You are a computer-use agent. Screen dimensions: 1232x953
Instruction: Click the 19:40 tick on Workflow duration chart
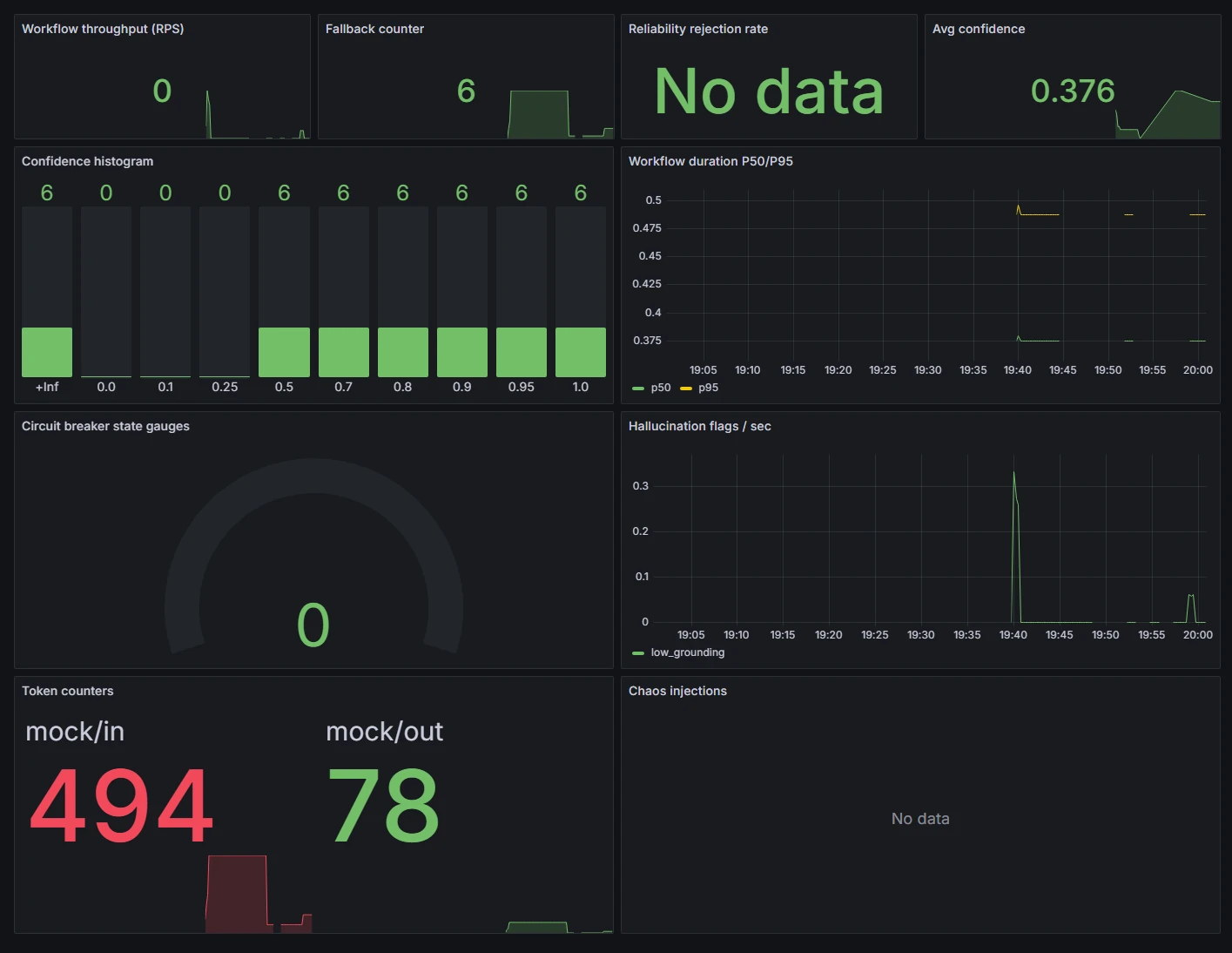(1018, 370)
